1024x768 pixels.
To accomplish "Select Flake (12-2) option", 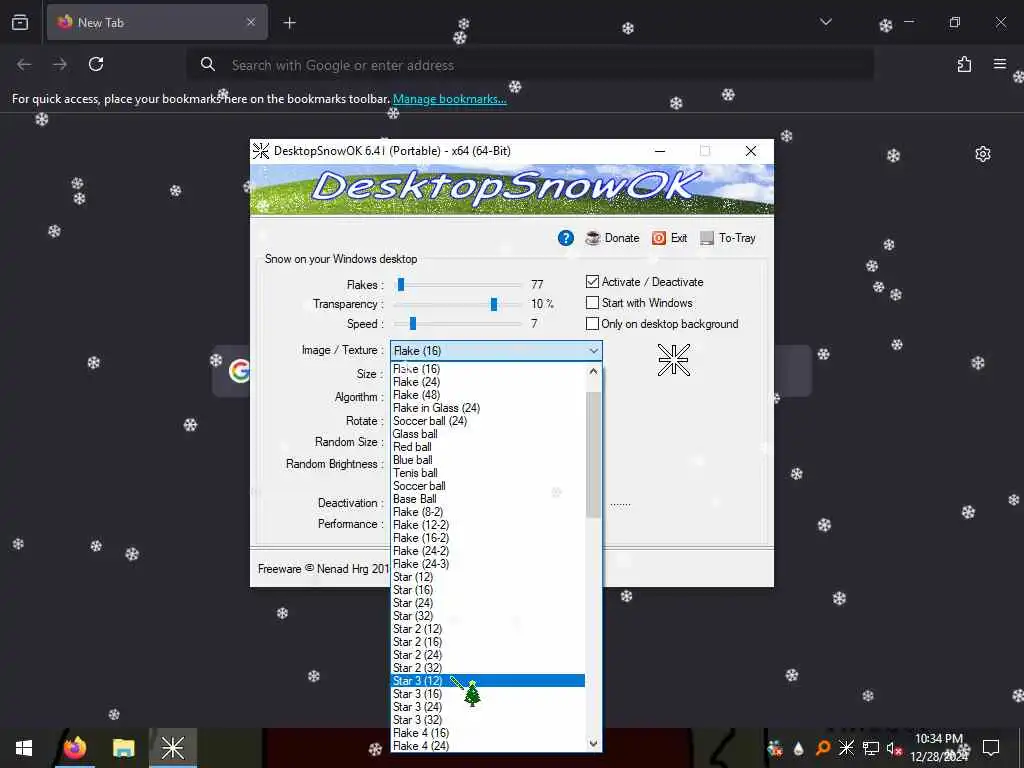I will pos(488,525).
